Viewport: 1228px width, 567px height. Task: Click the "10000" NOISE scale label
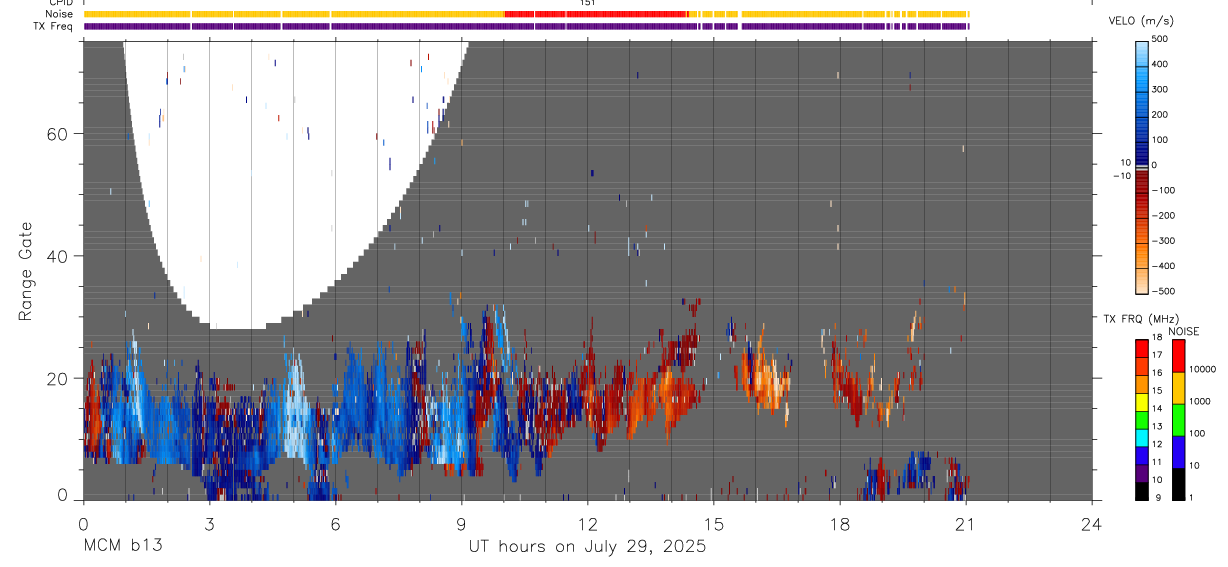point(1204,370)
